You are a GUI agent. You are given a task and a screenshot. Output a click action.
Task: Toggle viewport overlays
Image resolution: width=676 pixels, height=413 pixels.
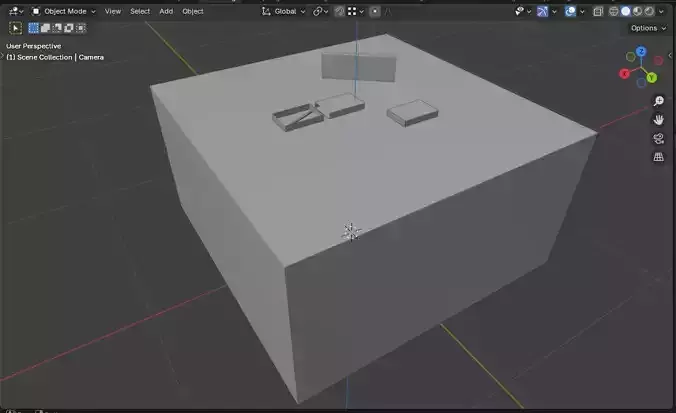coord(570,11)
